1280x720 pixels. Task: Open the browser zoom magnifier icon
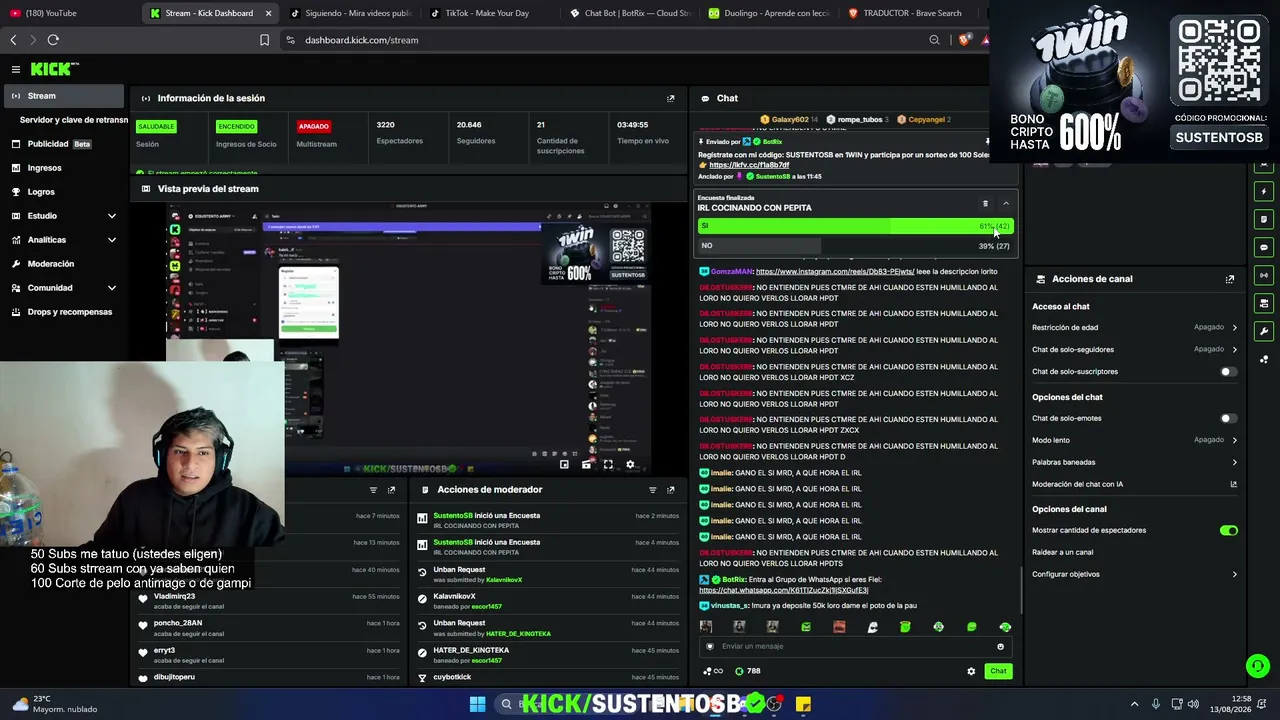934,40
